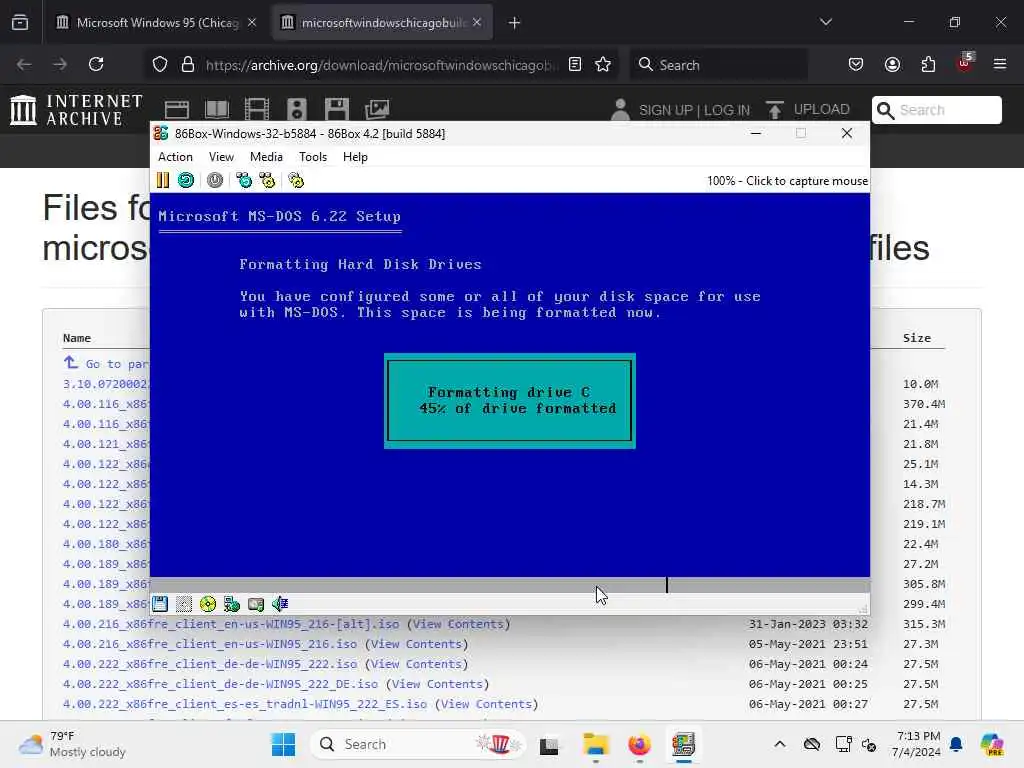The image size is (1024, 768).
Task: Click the Firefox address bar
Action: coord(381,65)
